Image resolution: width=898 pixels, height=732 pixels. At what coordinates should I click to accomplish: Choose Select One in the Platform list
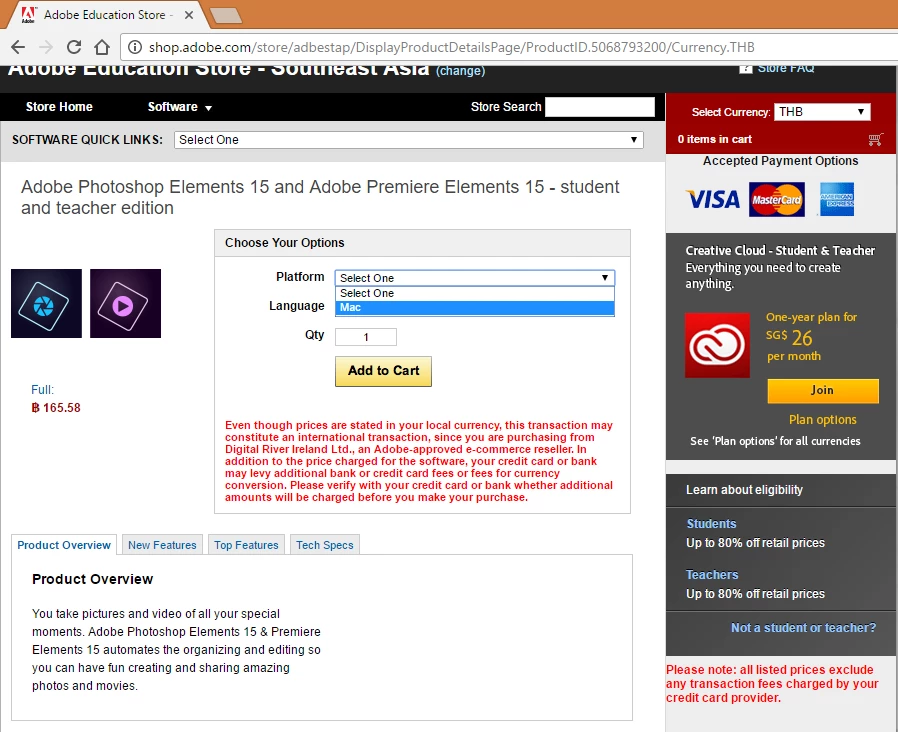click(x=475, y=293)
